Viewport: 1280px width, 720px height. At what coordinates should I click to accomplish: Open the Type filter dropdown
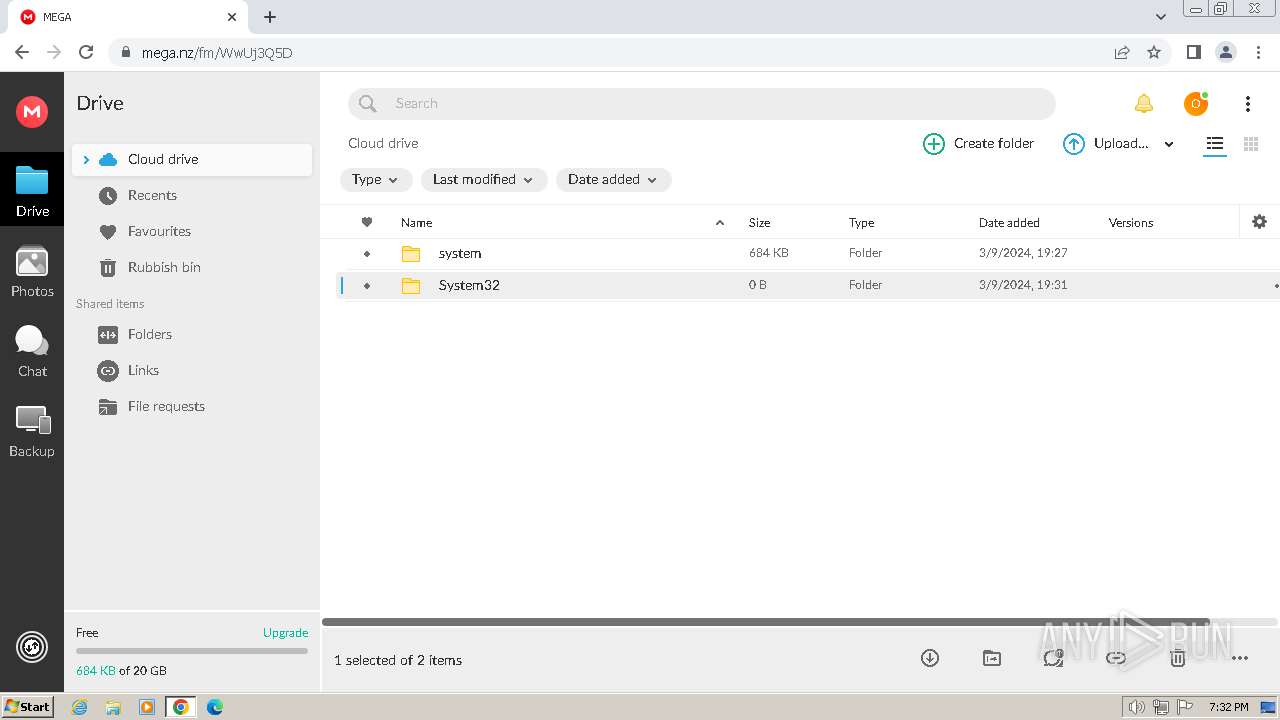[x=375, y=180]
